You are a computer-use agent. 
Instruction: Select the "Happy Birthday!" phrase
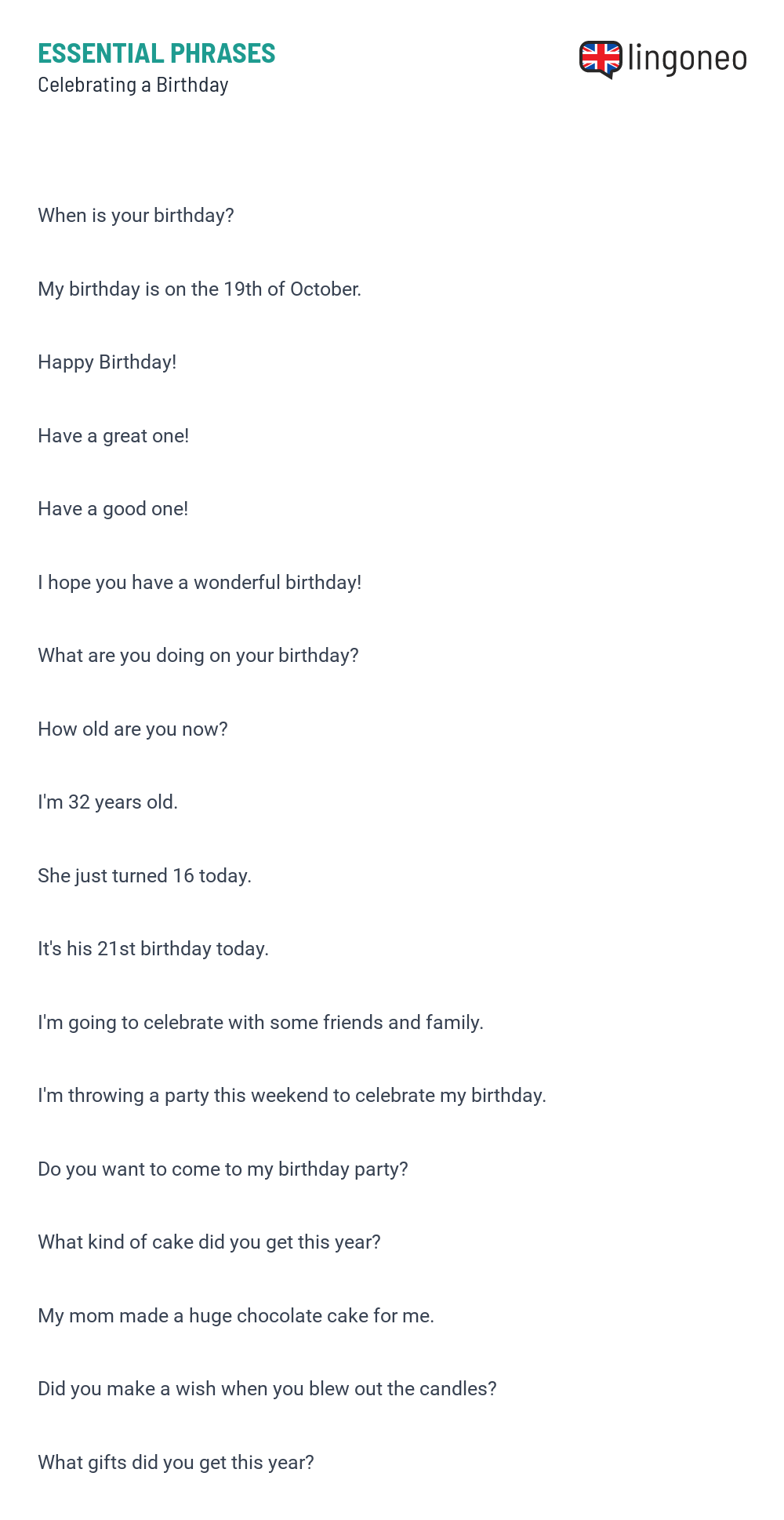point(107,362)
